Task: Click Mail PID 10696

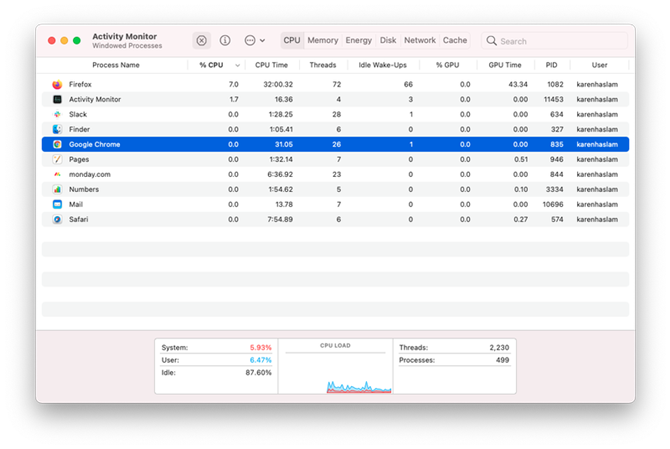Action: coord(553,204)
